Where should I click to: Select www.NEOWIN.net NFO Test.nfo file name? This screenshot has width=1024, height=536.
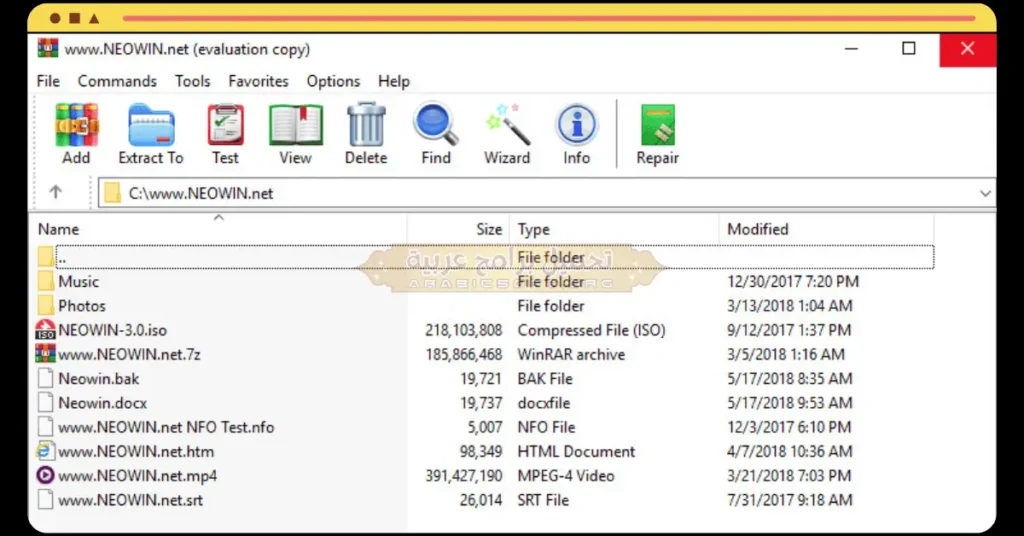[166, 427]
